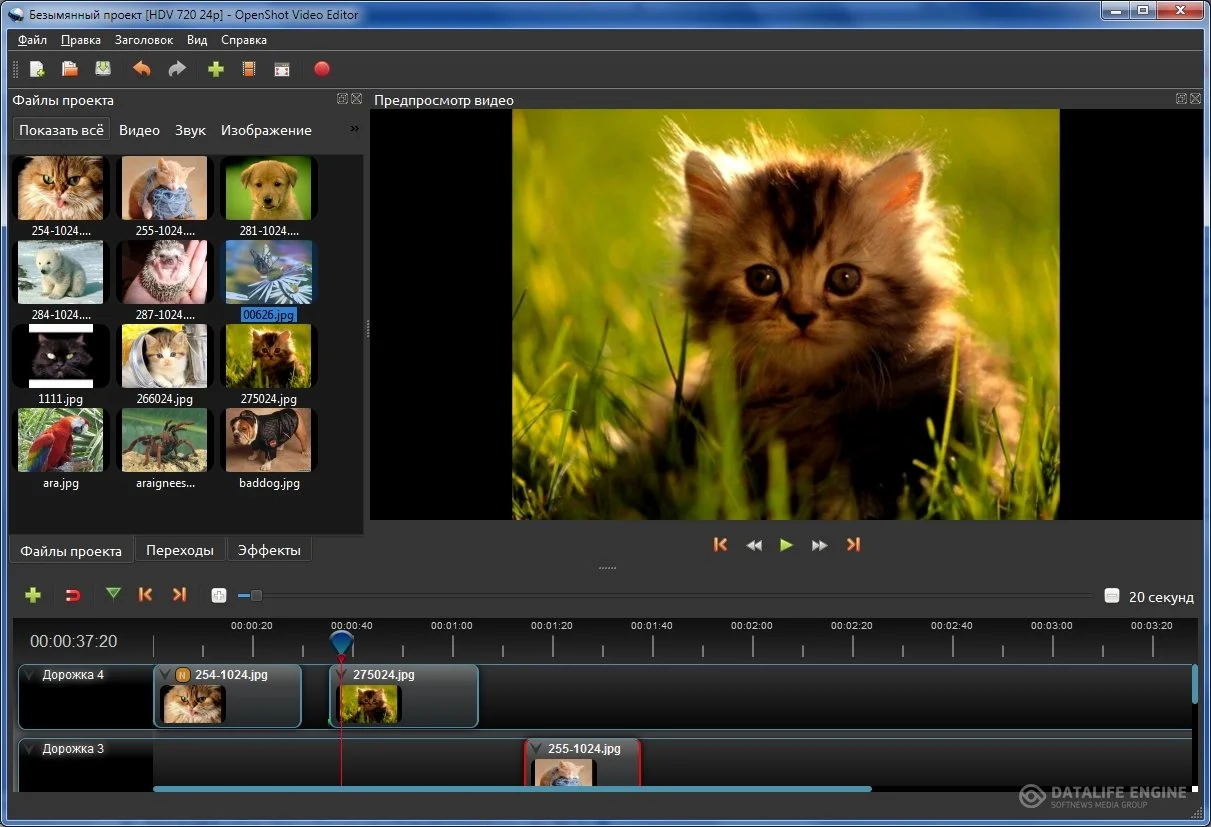Expand the filter overflow chevron after Изображение
1211x827 pixels.
pos(353,129)
